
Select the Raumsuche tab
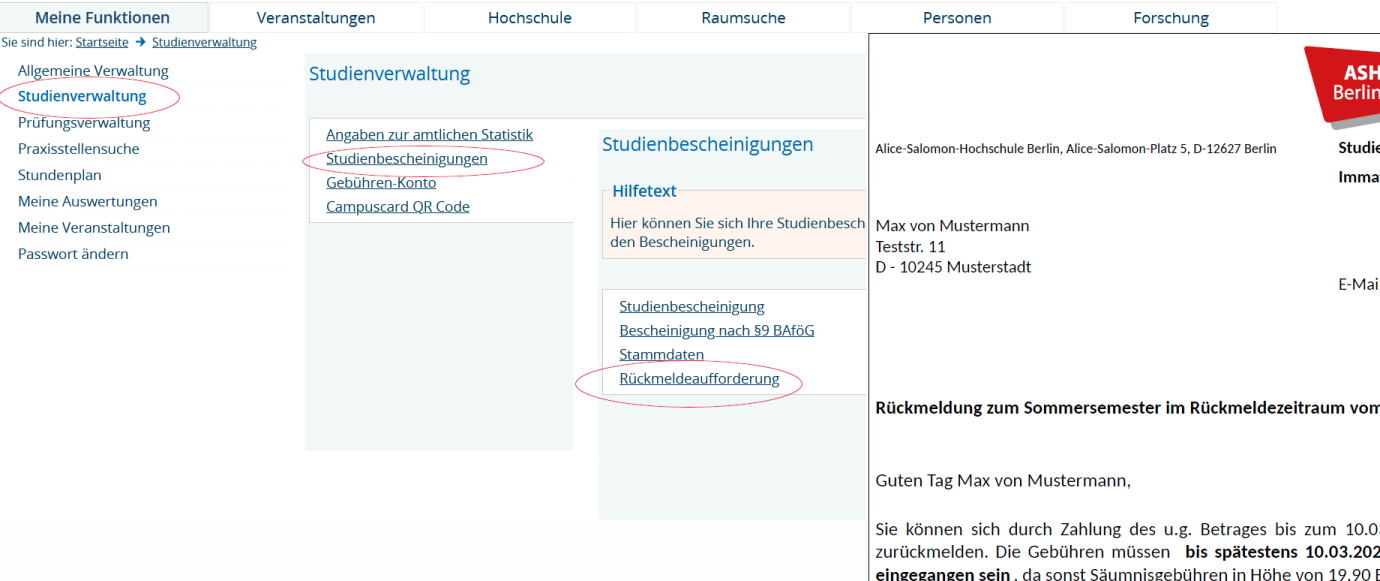[743, 18]
